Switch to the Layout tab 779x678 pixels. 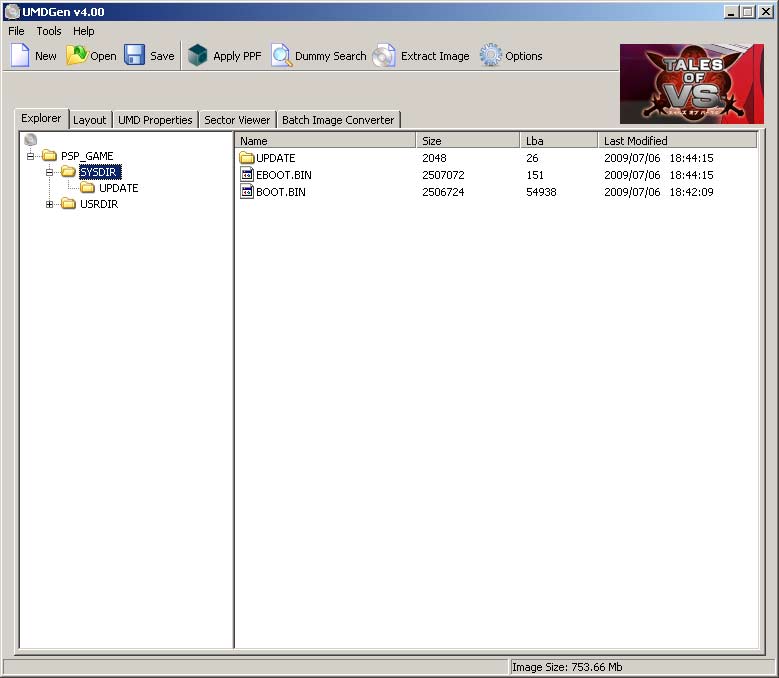[x=89, y=120]
